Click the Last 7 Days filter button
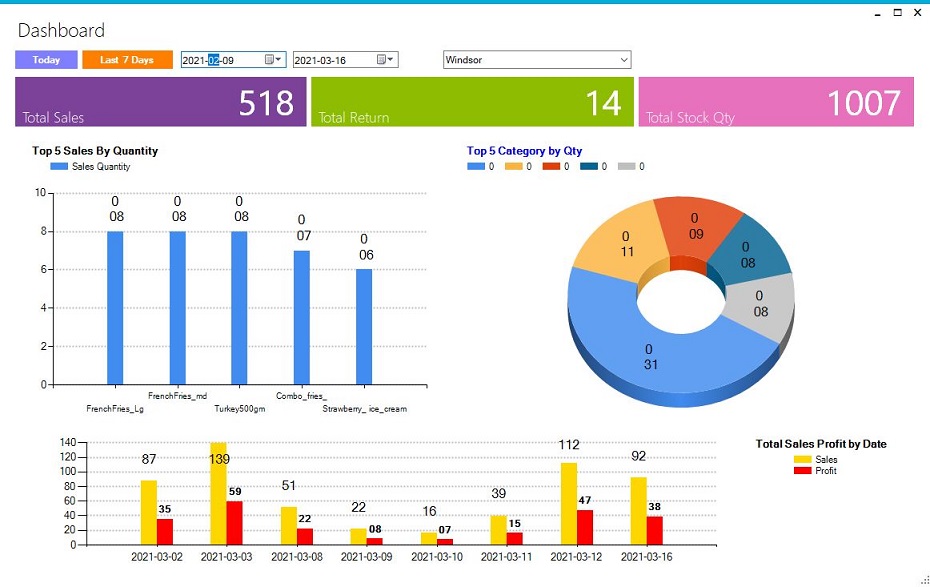930x587 pixels. (x=127, y=59)
